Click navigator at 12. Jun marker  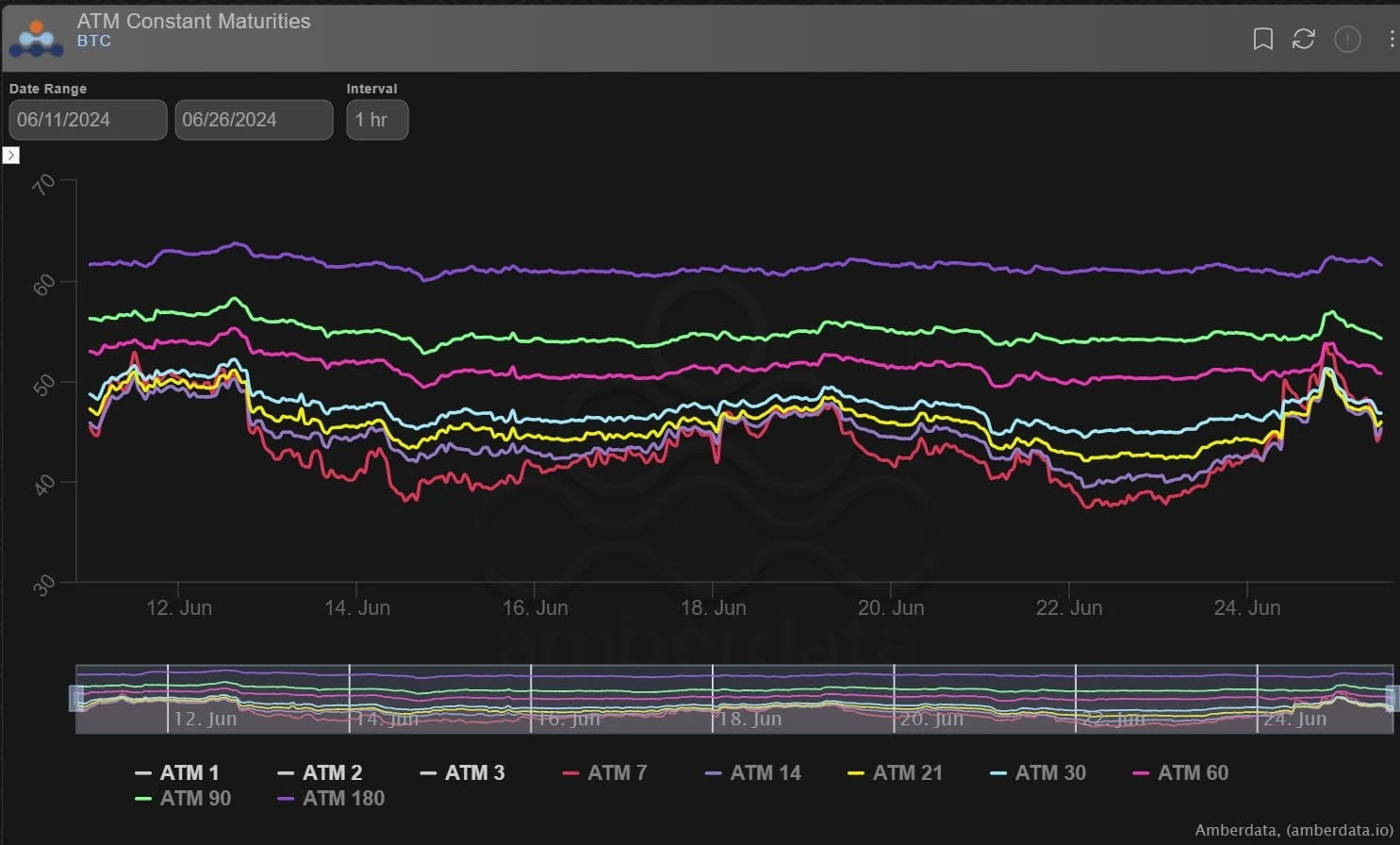(x=205, y=719)
